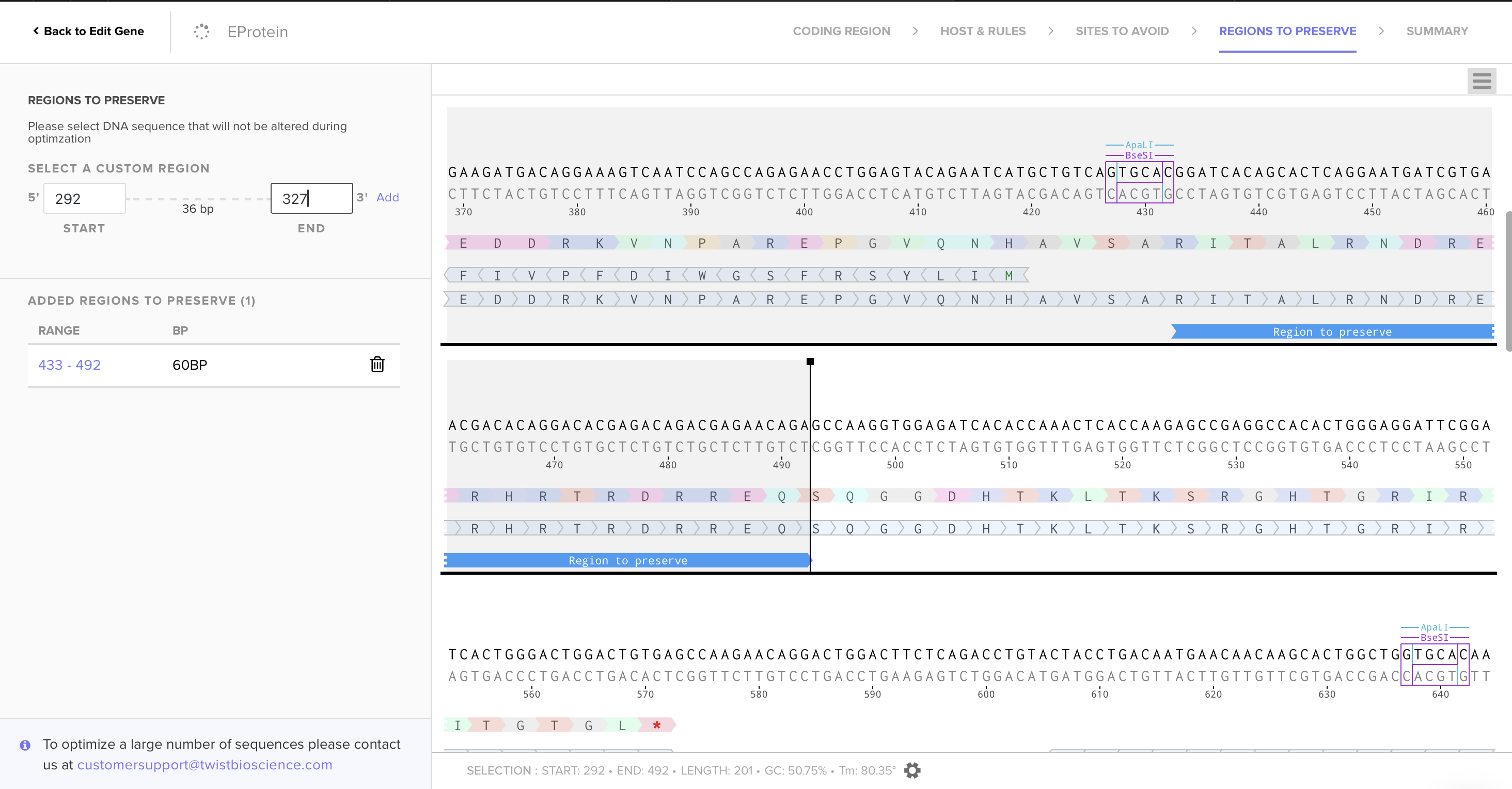Click the info icon in support notice
1512x789 pixels.
point(25,745)
